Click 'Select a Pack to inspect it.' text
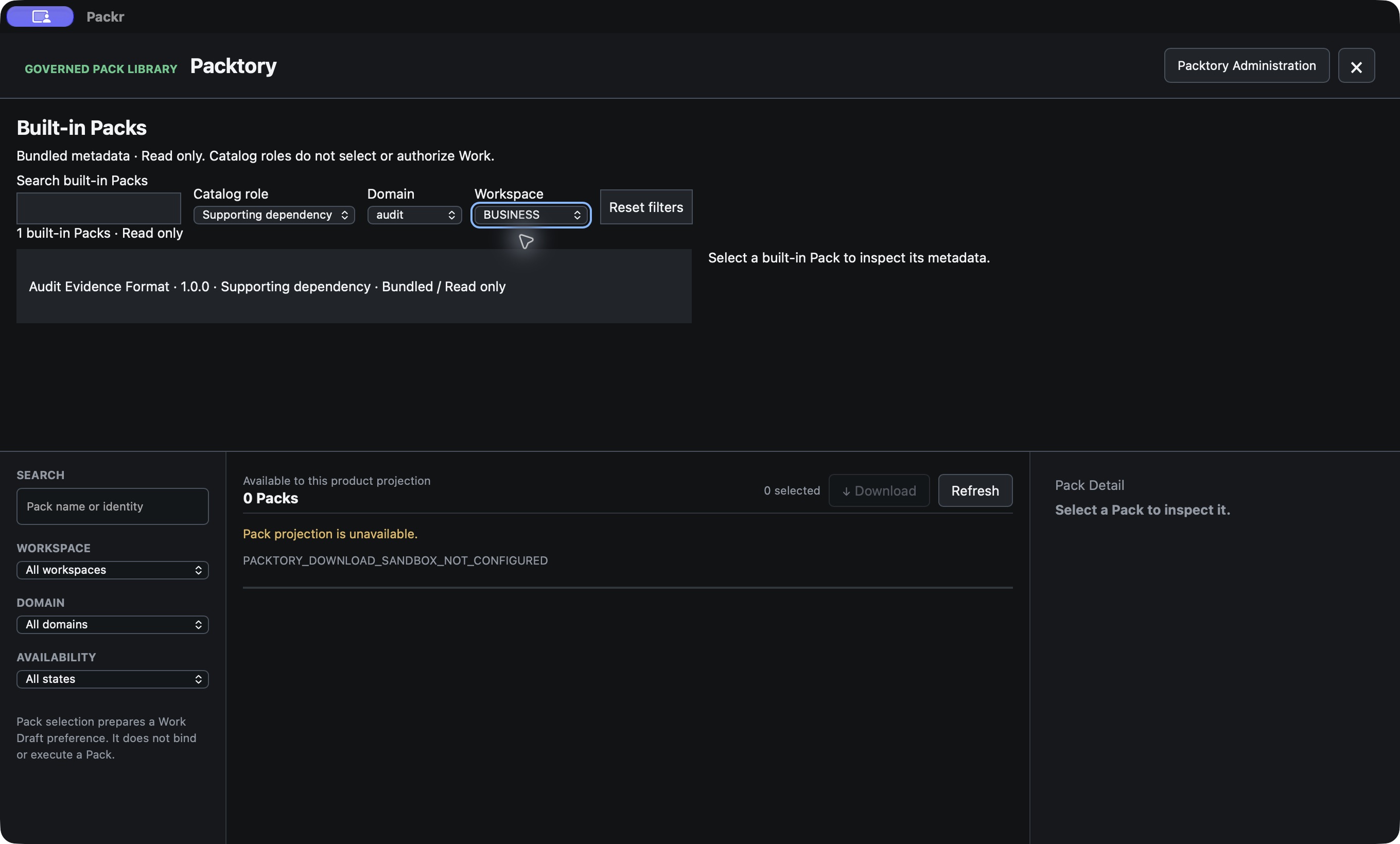The image size is (1400, 844). 1142,510
